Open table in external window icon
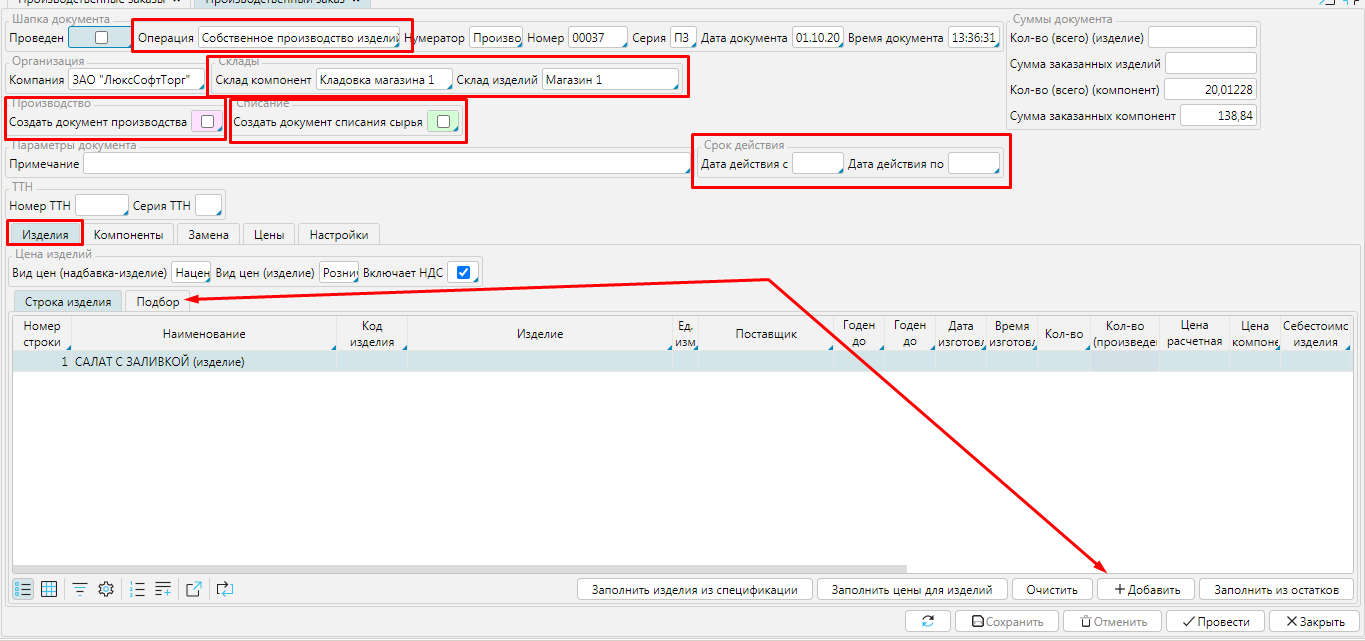The width and height of the screenshot is (1365, 641). coord(195,589)
